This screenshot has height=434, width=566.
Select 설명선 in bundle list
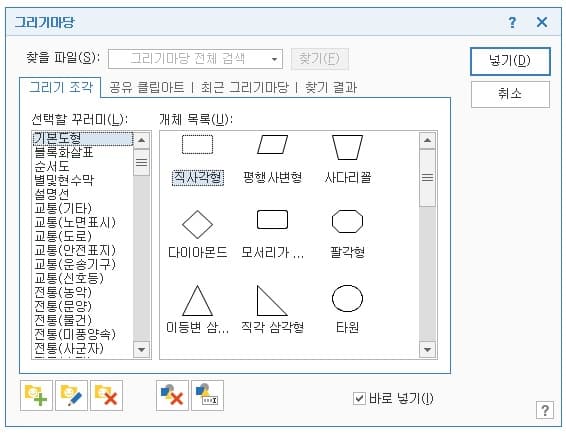[x=83, y=194]
